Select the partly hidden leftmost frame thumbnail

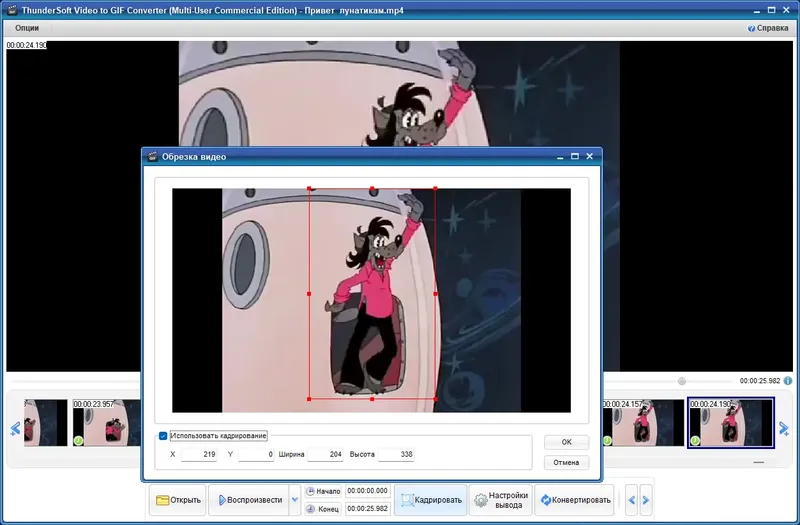click(45, 423)
